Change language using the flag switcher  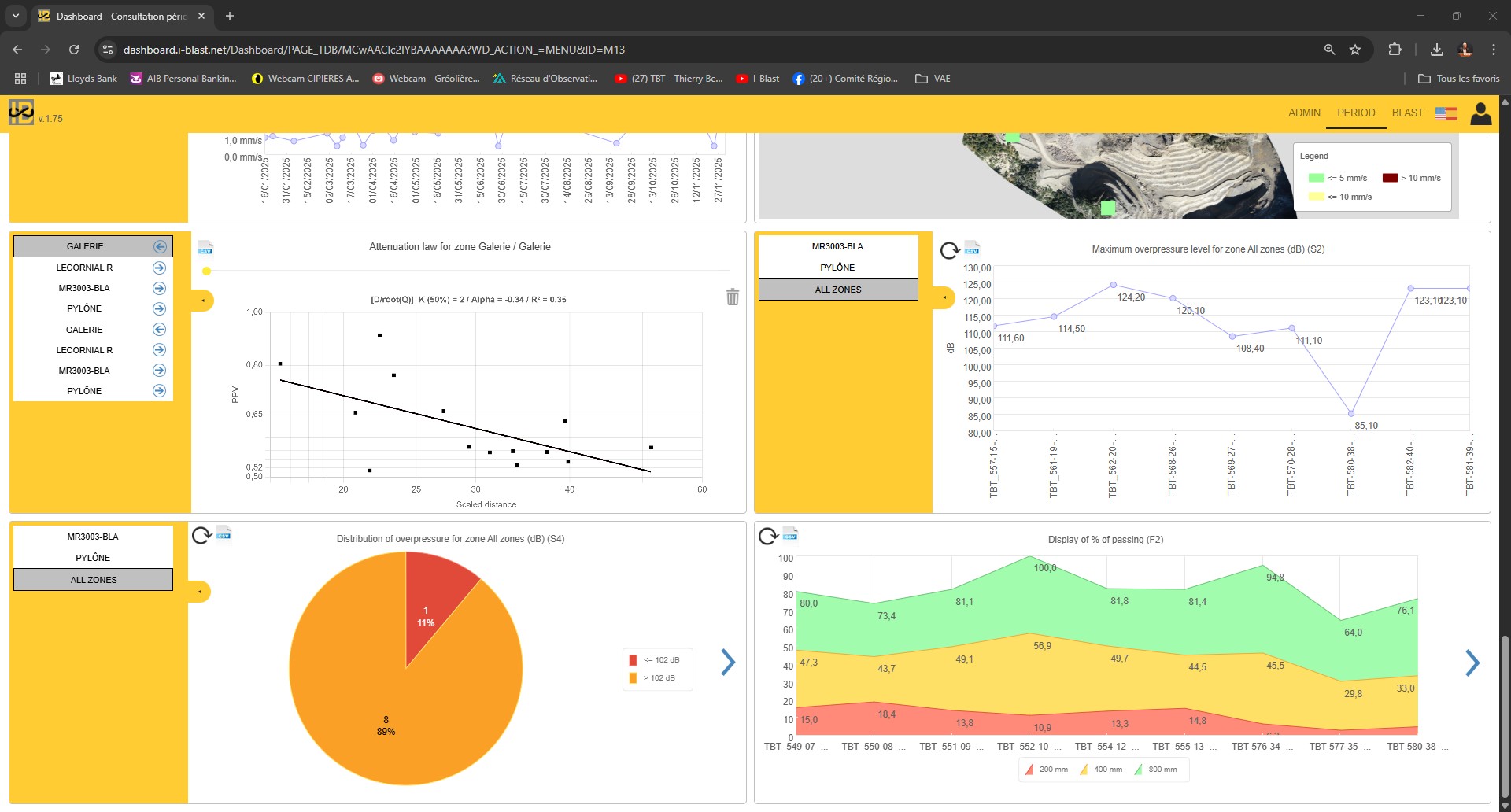pos(1446,113)
